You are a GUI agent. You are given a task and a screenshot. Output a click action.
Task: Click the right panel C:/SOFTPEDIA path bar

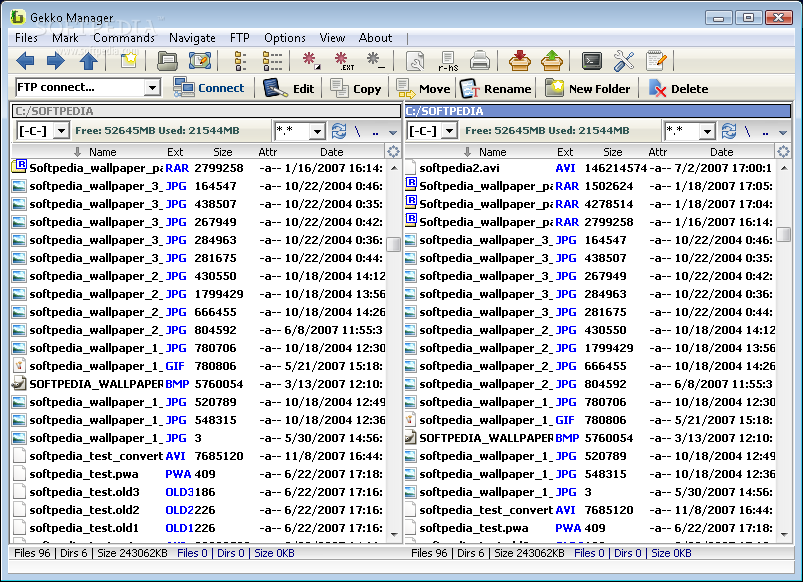point(598,111)
